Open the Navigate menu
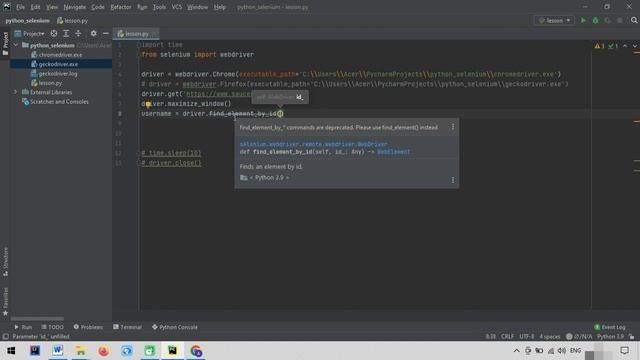This screenshot has width=640, height=360. point(75,7)
